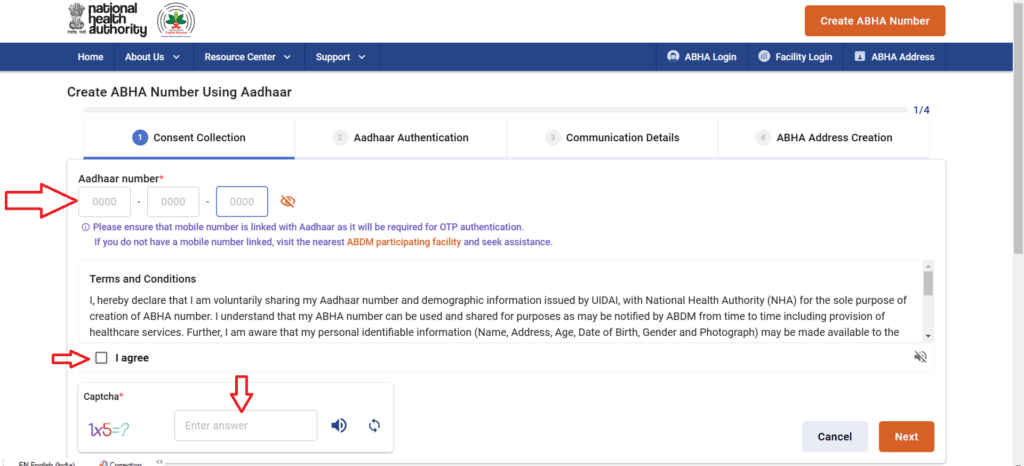Refresh the captcha image
Image resolution: width=1024 pixels, height=466 pixels.
click(374, 426)
